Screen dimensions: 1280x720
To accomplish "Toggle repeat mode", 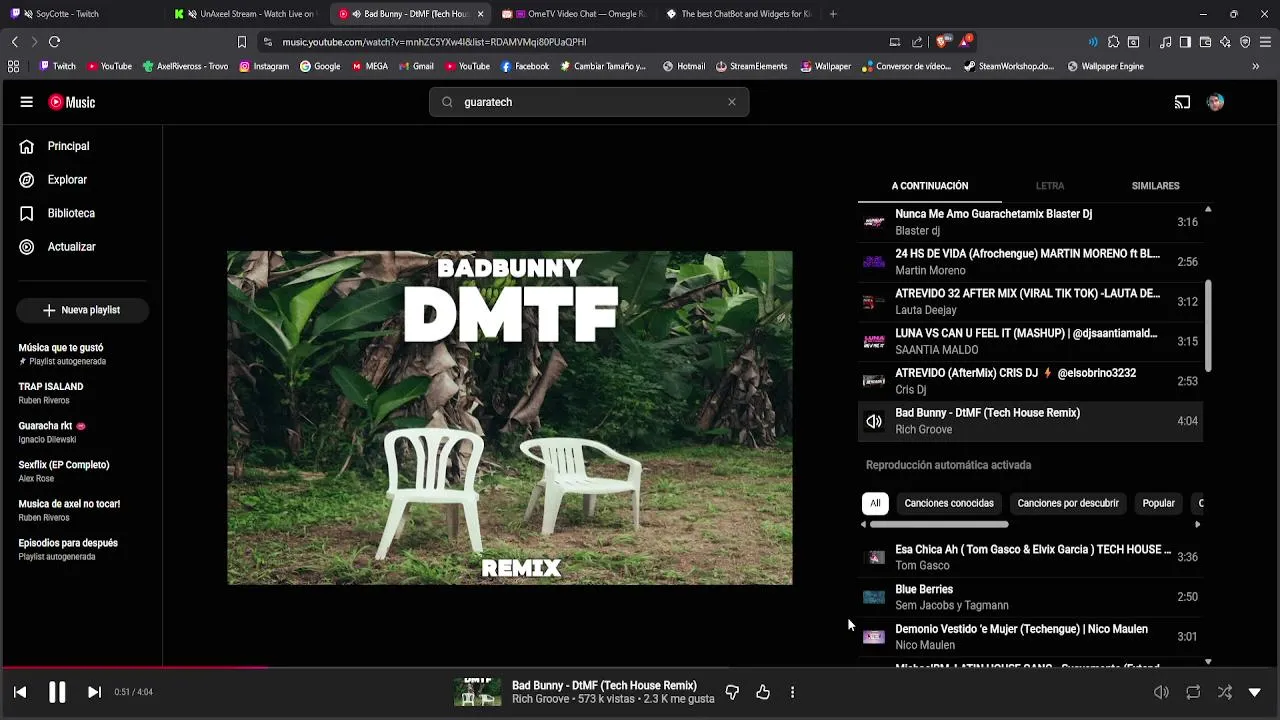I will (x=1193, y=692).
